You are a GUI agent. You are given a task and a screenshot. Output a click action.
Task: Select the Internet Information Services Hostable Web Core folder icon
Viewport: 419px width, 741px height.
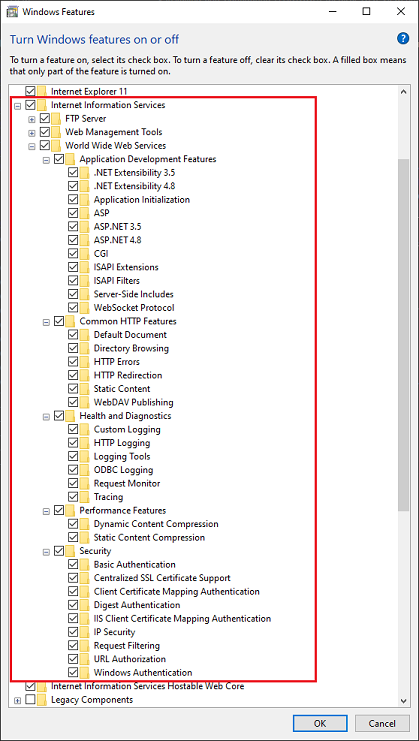tap(42, 686)
